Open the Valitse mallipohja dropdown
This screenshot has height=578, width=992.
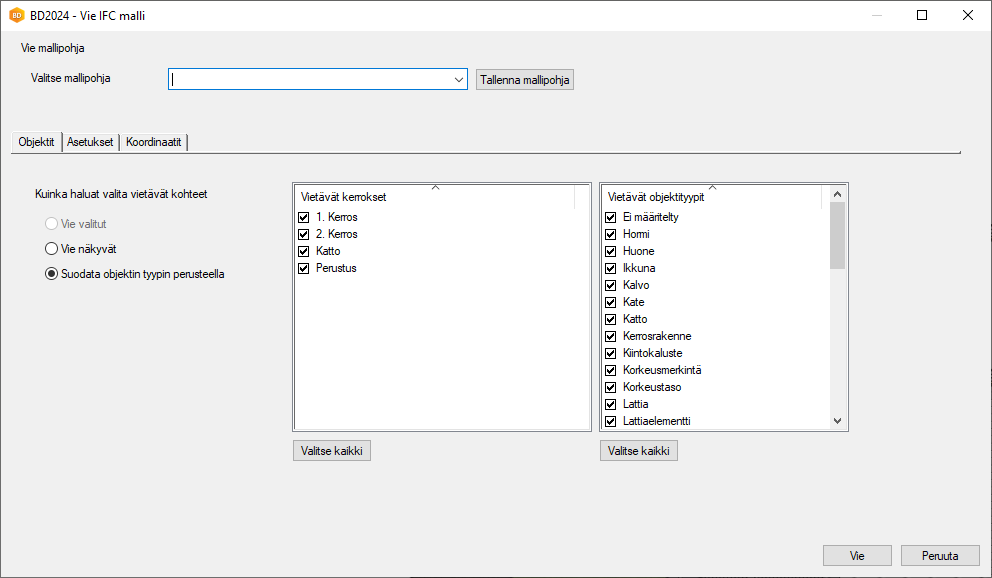click(x=458, y=79)
